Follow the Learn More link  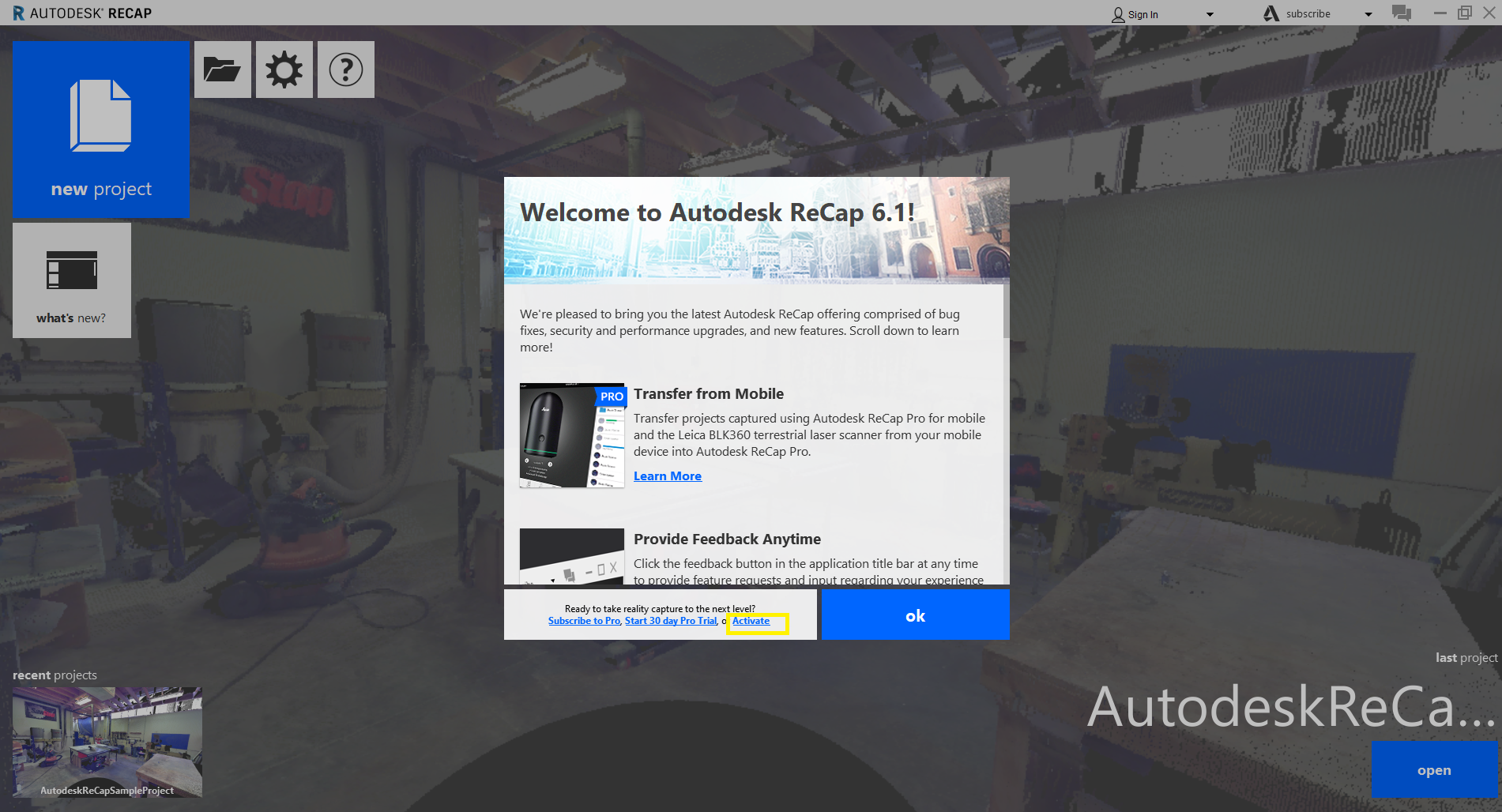[x=668, y=476]
